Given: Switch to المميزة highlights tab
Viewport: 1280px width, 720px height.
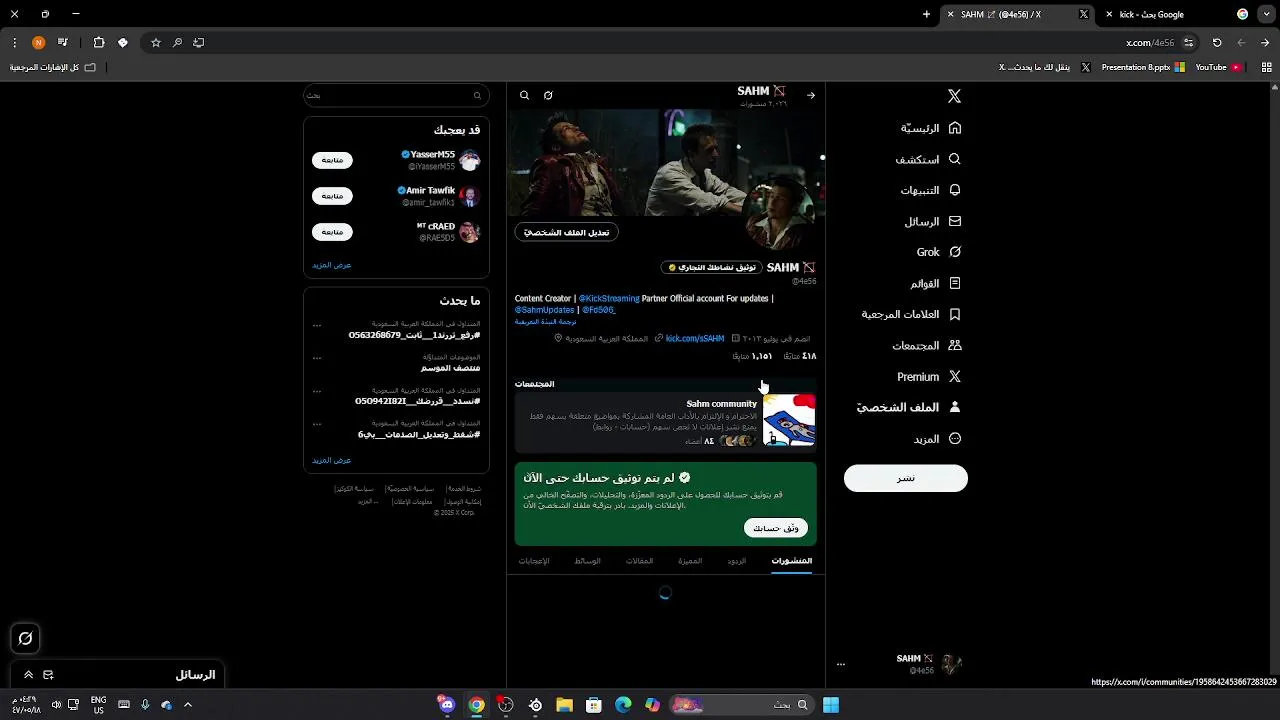Looking at the screenshot, I should (x=690, y=561).
